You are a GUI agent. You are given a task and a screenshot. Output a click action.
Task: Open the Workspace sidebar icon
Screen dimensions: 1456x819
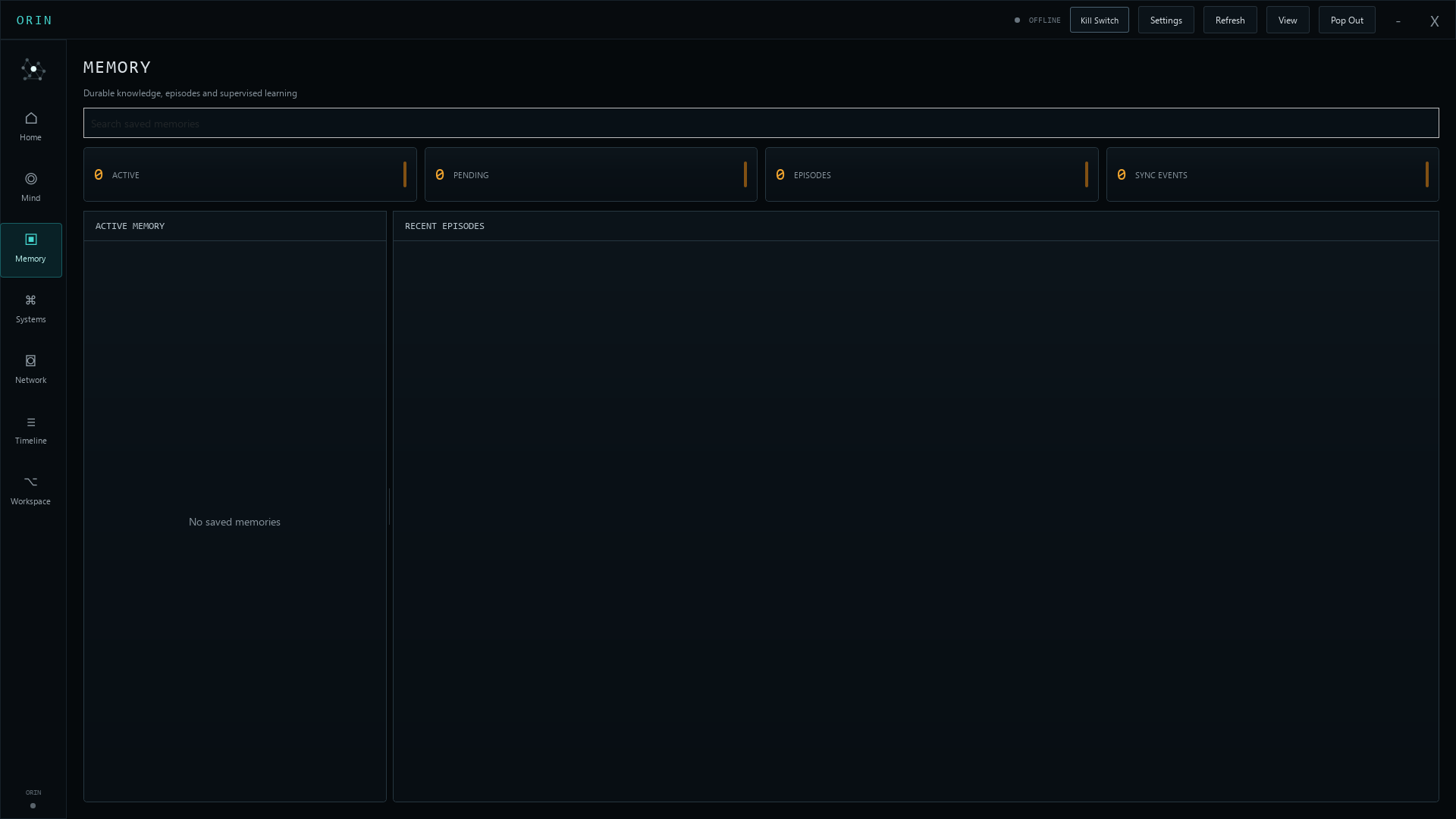click(x=31, y=482)
